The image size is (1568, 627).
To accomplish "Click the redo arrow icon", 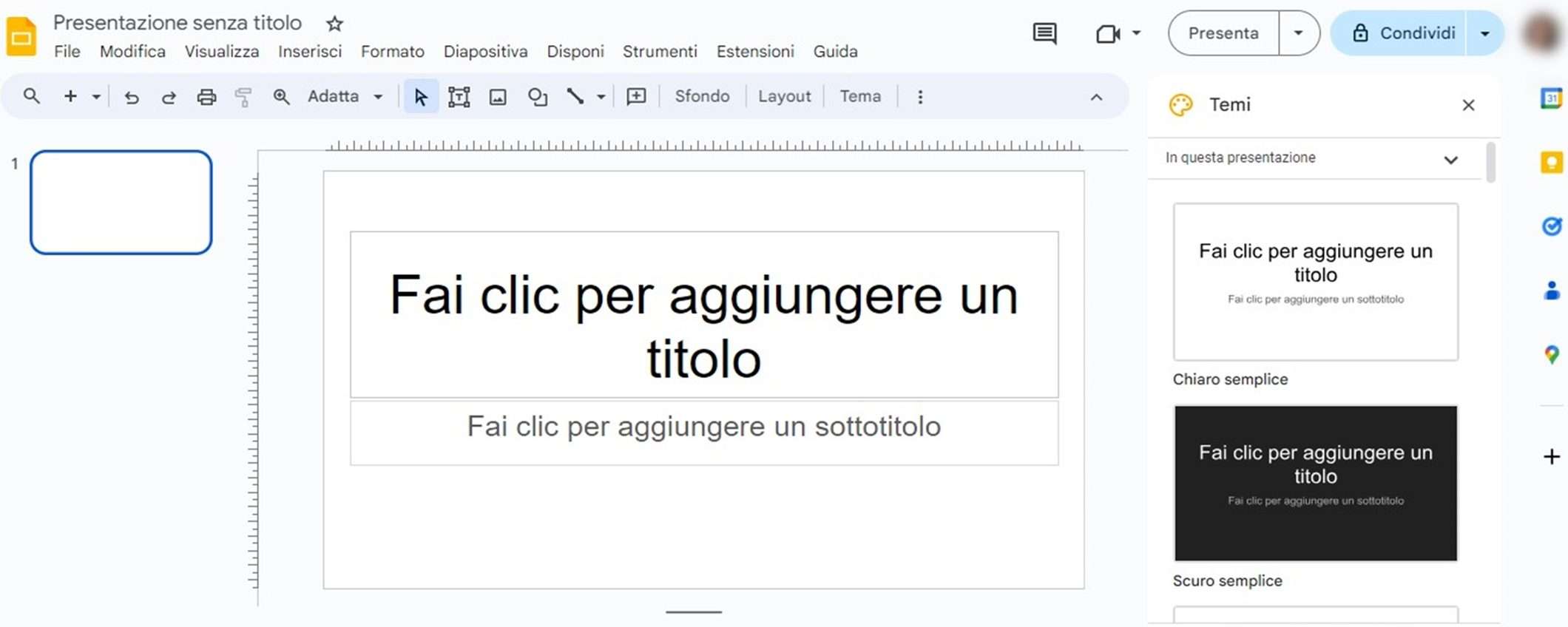I will pos(169,97).
